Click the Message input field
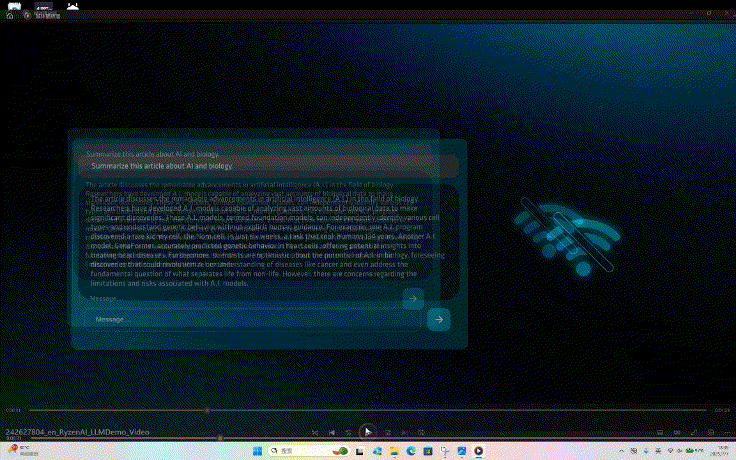Screen dimensions: 736x460 (250, 319)
